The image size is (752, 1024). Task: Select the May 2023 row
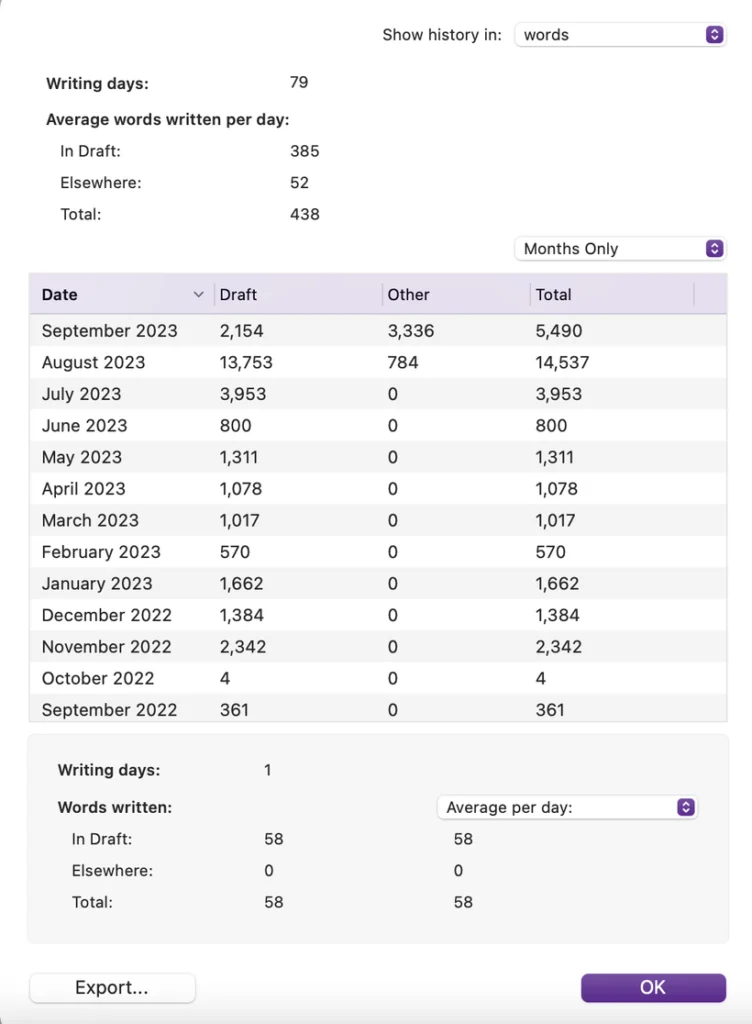[378, 457]
